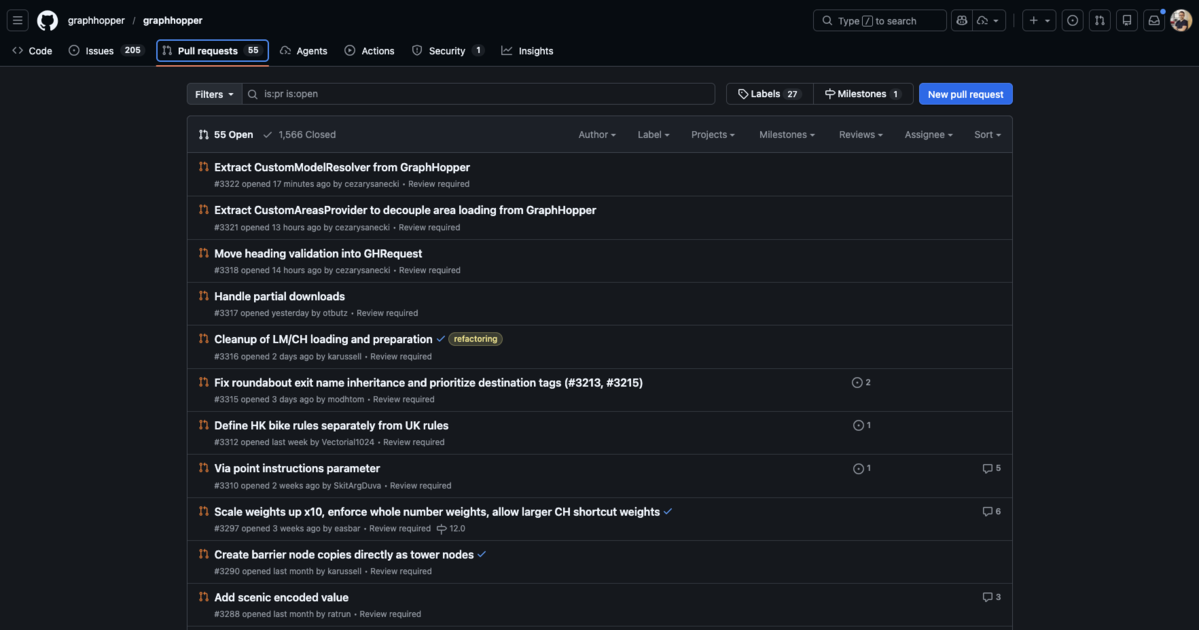Open the Milestones 1 button
This screenshot has height=630, width=1199.
[x=863, y=94]
